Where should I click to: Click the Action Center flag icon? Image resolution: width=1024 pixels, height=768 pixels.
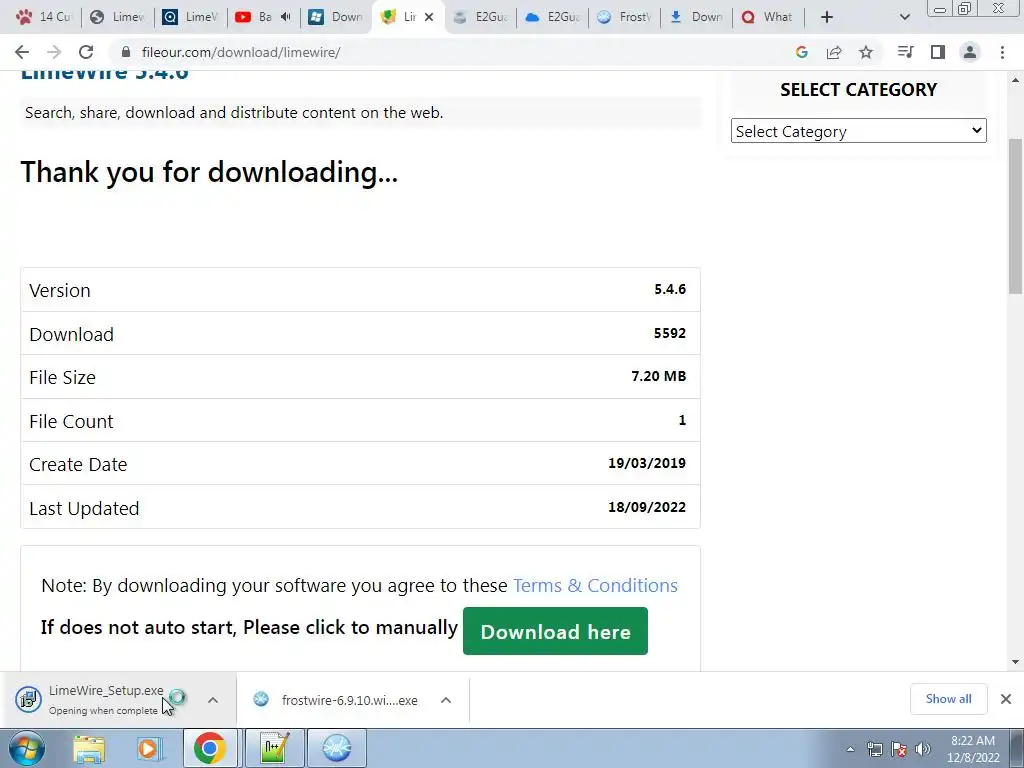click(899, 749)
